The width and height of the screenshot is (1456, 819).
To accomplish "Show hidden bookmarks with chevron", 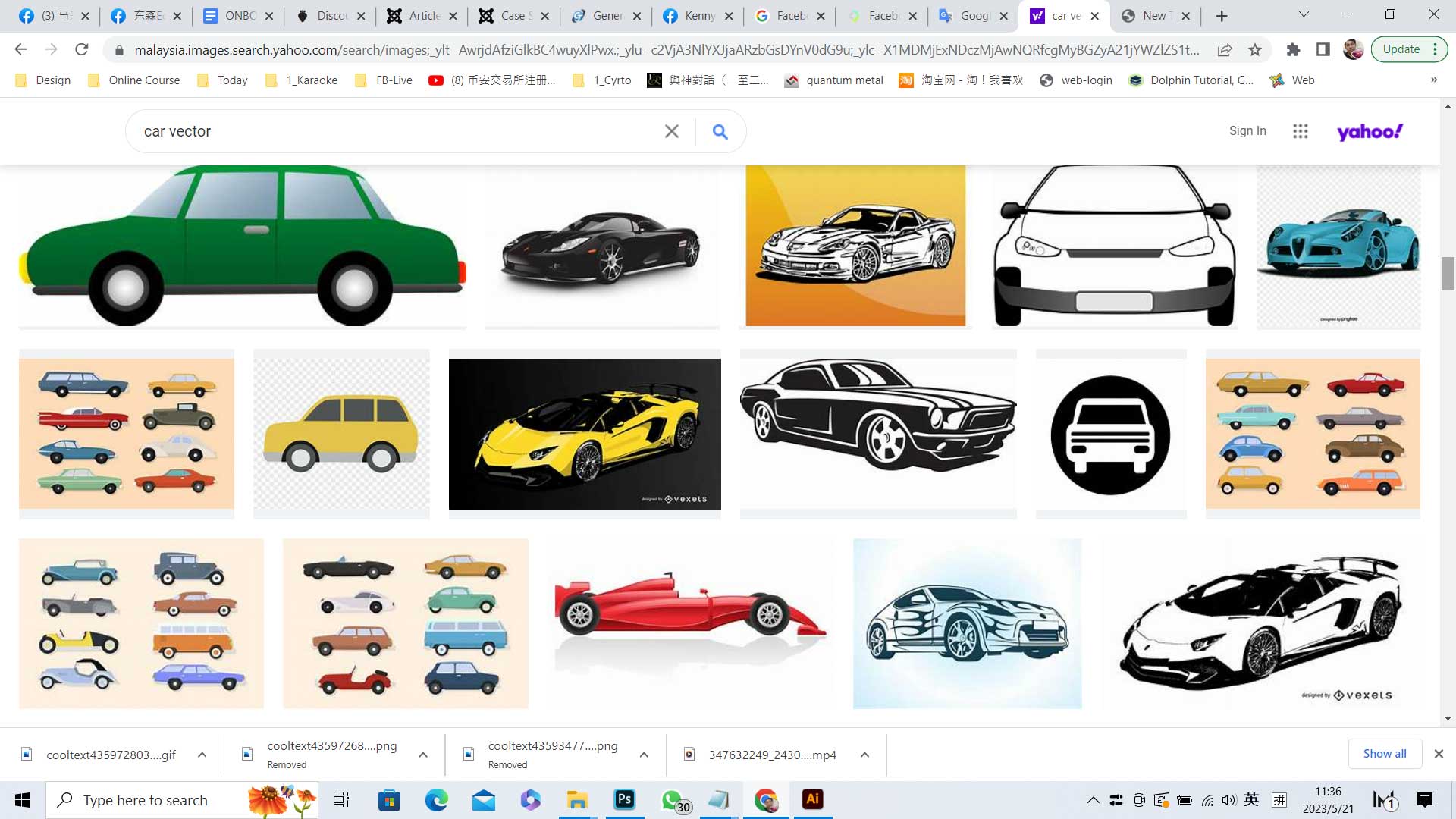I will pos(1433,80).
